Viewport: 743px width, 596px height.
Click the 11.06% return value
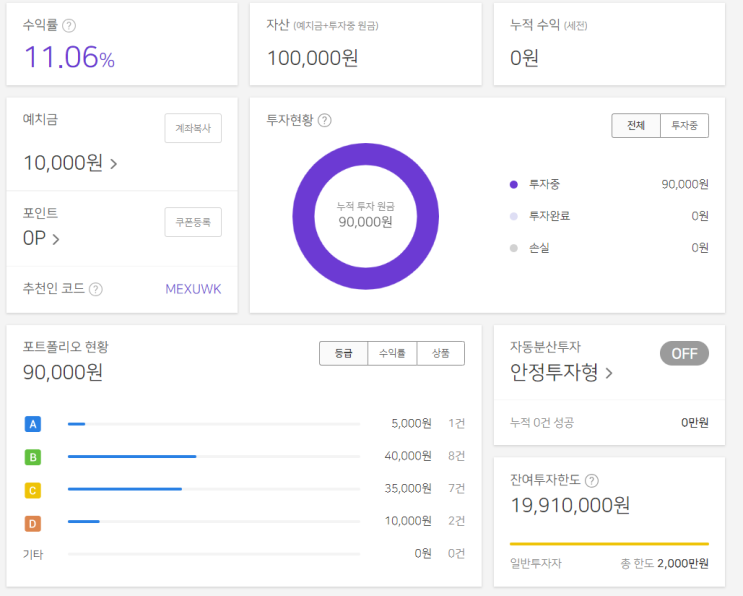tap(69, 57)
